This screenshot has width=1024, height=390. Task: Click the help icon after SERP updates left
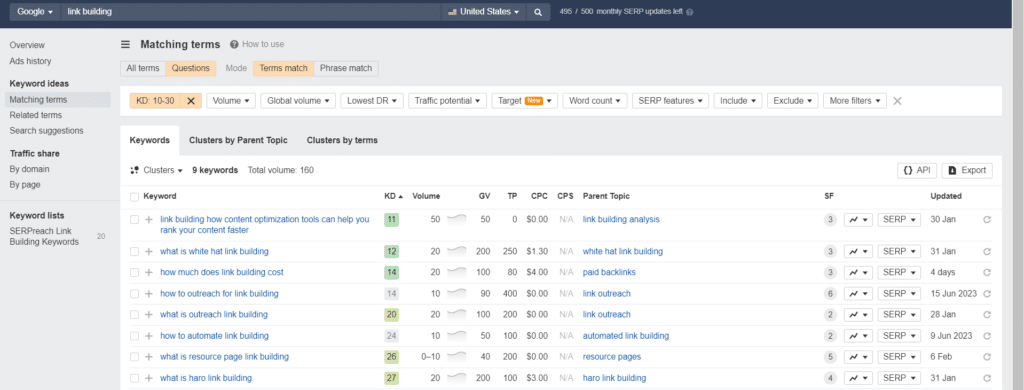(690, 12)
